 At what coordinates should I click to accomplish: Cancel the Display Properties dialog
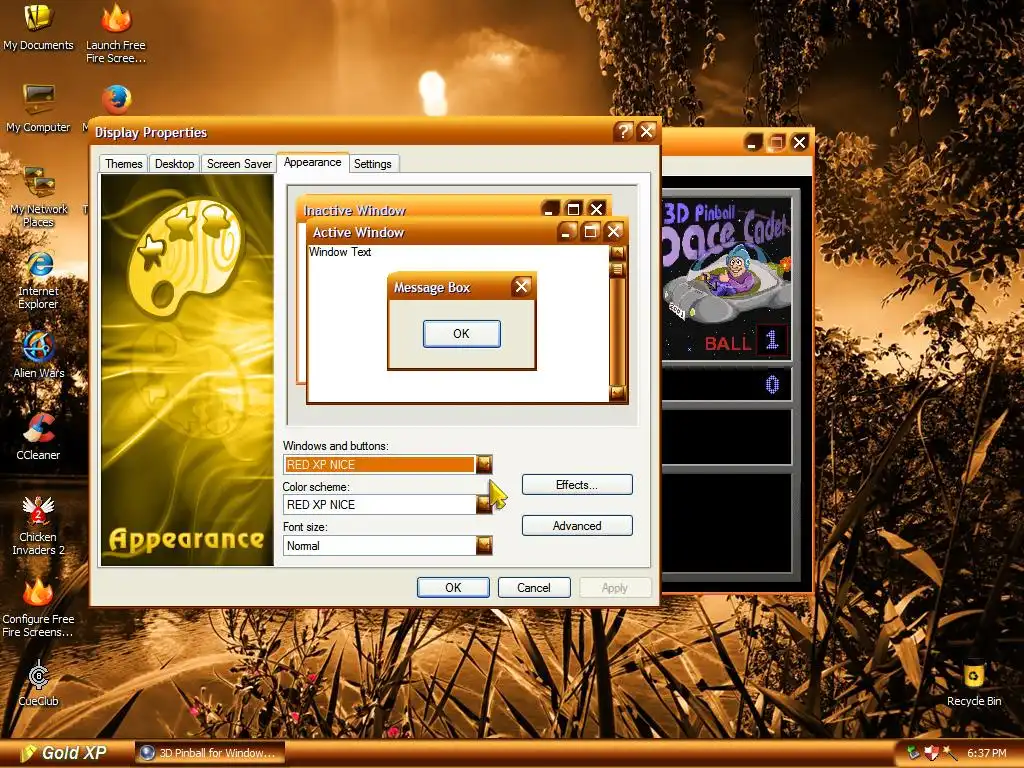pyautogui.click(x=534, y=587)
